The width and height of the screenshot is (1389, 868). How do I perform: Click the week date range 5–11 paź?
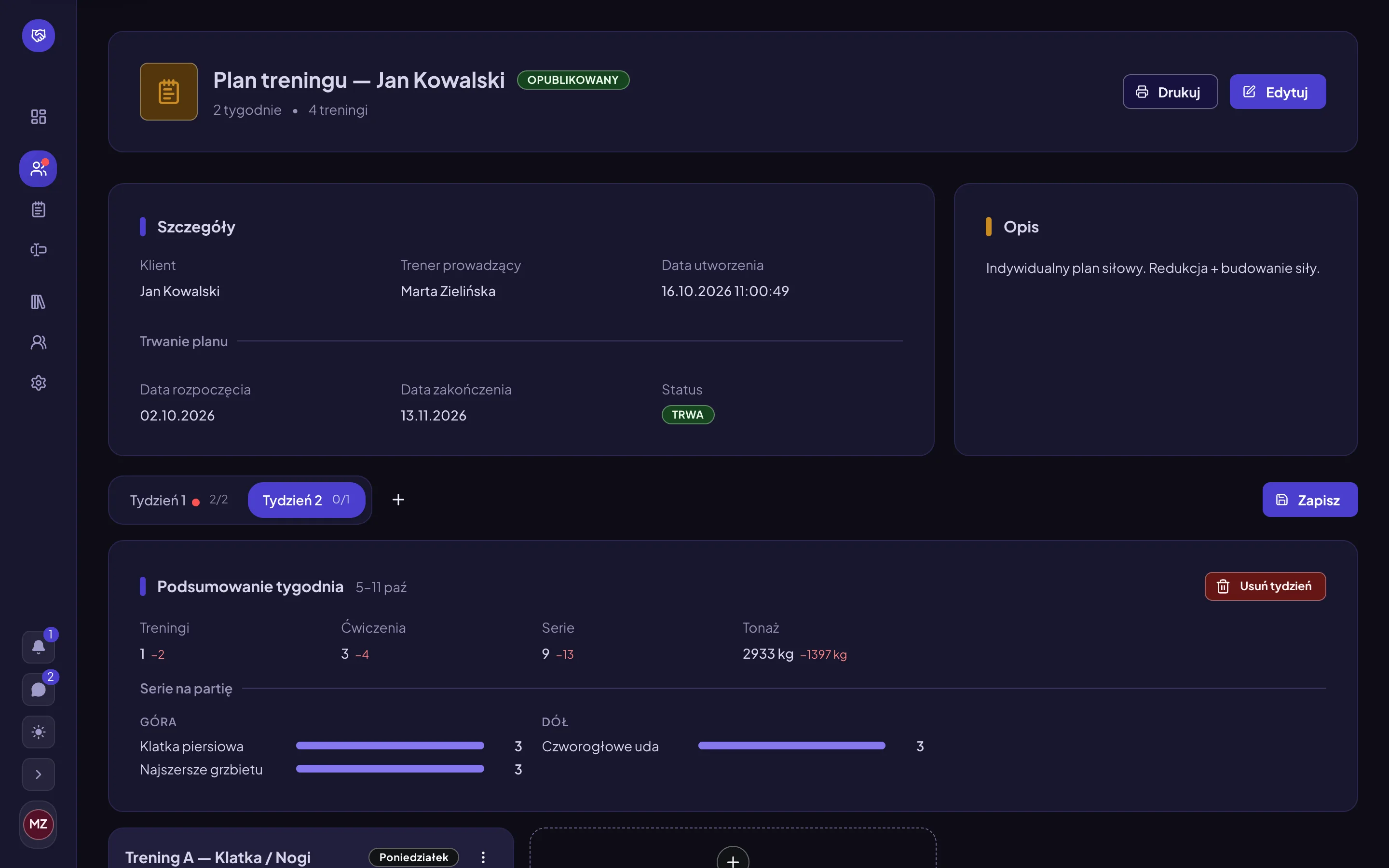pyautogui.click(x=381, y=587)
